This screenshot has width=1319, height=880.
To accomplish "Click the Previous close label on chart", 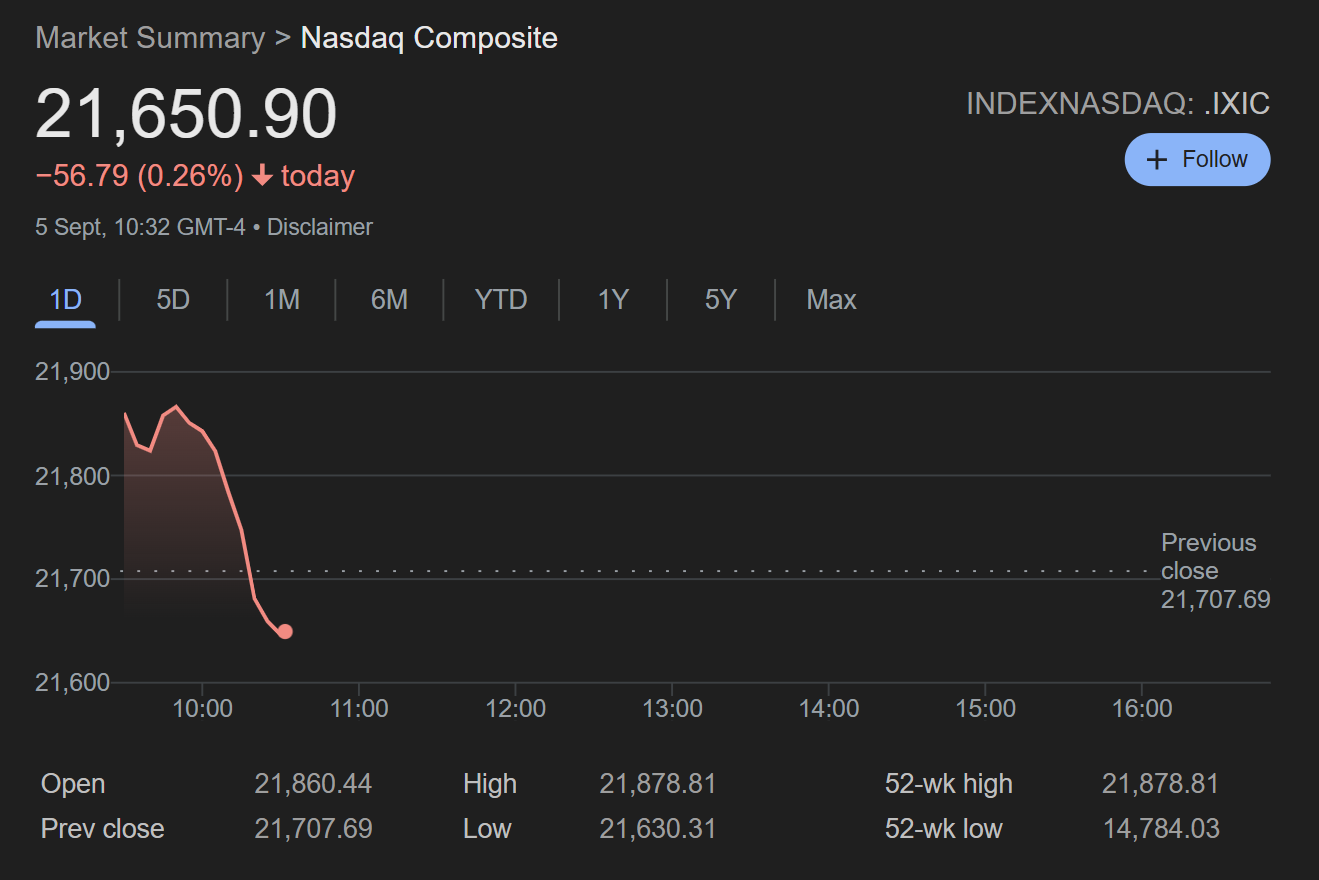I will tap(1208, 557).
